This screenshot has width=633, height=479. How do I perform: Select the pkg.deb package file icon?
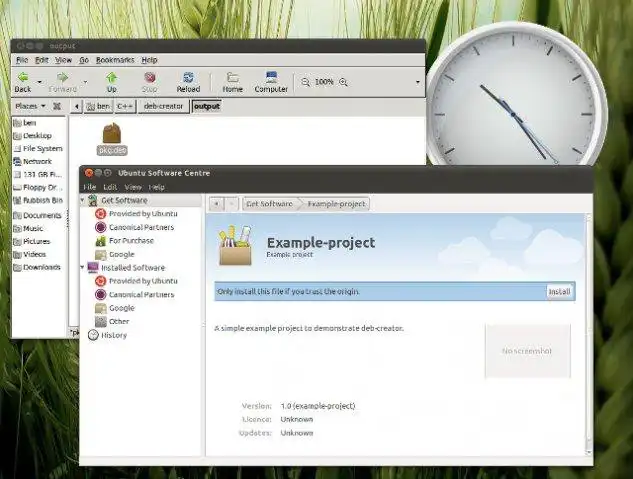(112, 139)
